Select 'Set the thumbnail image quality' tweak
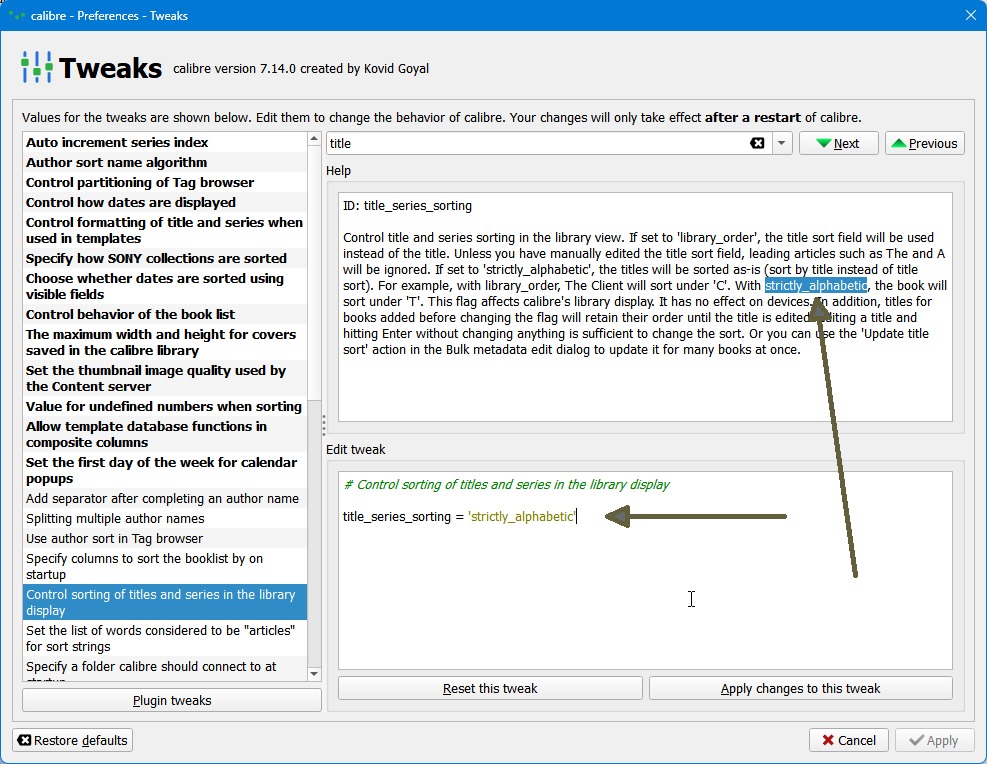This screenshot has height=764, width=987. tap(164, 378)
